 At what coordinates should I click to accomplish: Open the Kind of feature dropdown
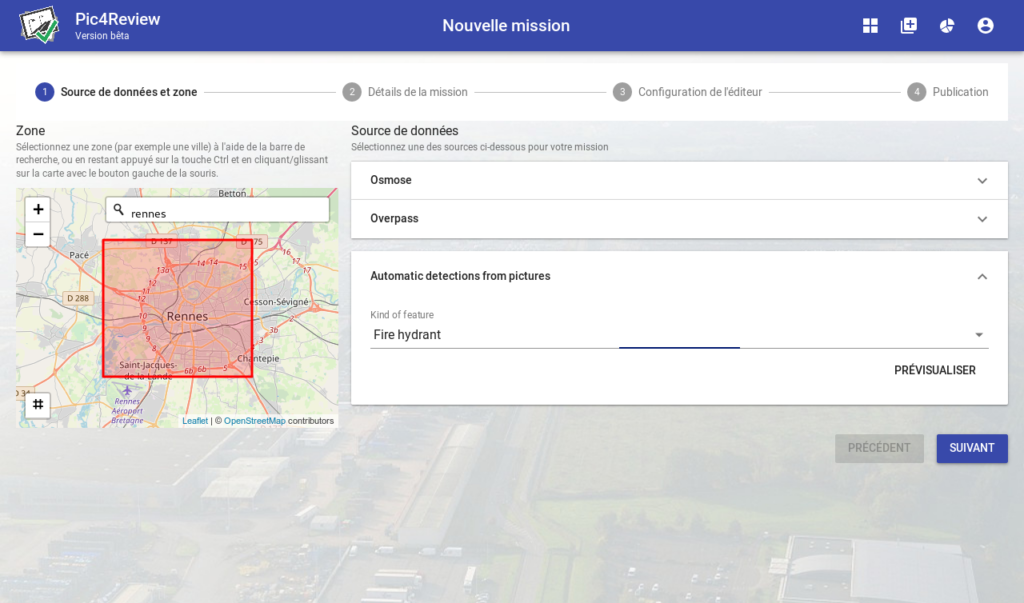679,335
